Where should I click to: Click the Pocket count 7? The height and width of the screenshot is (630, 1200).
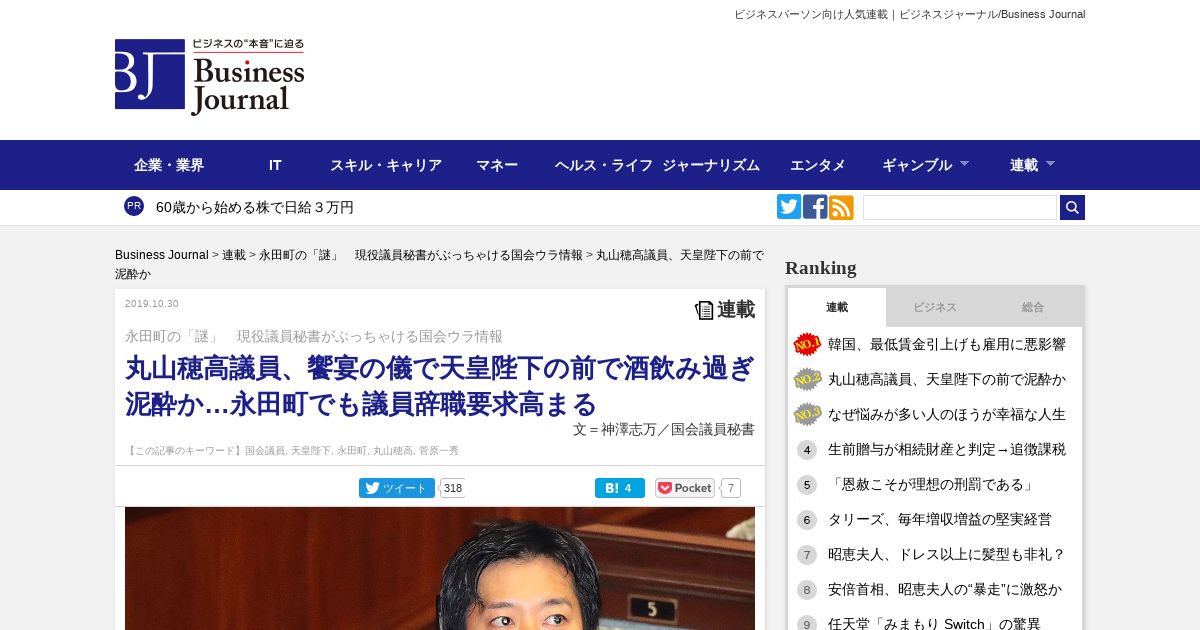click(x=731, y=488)
